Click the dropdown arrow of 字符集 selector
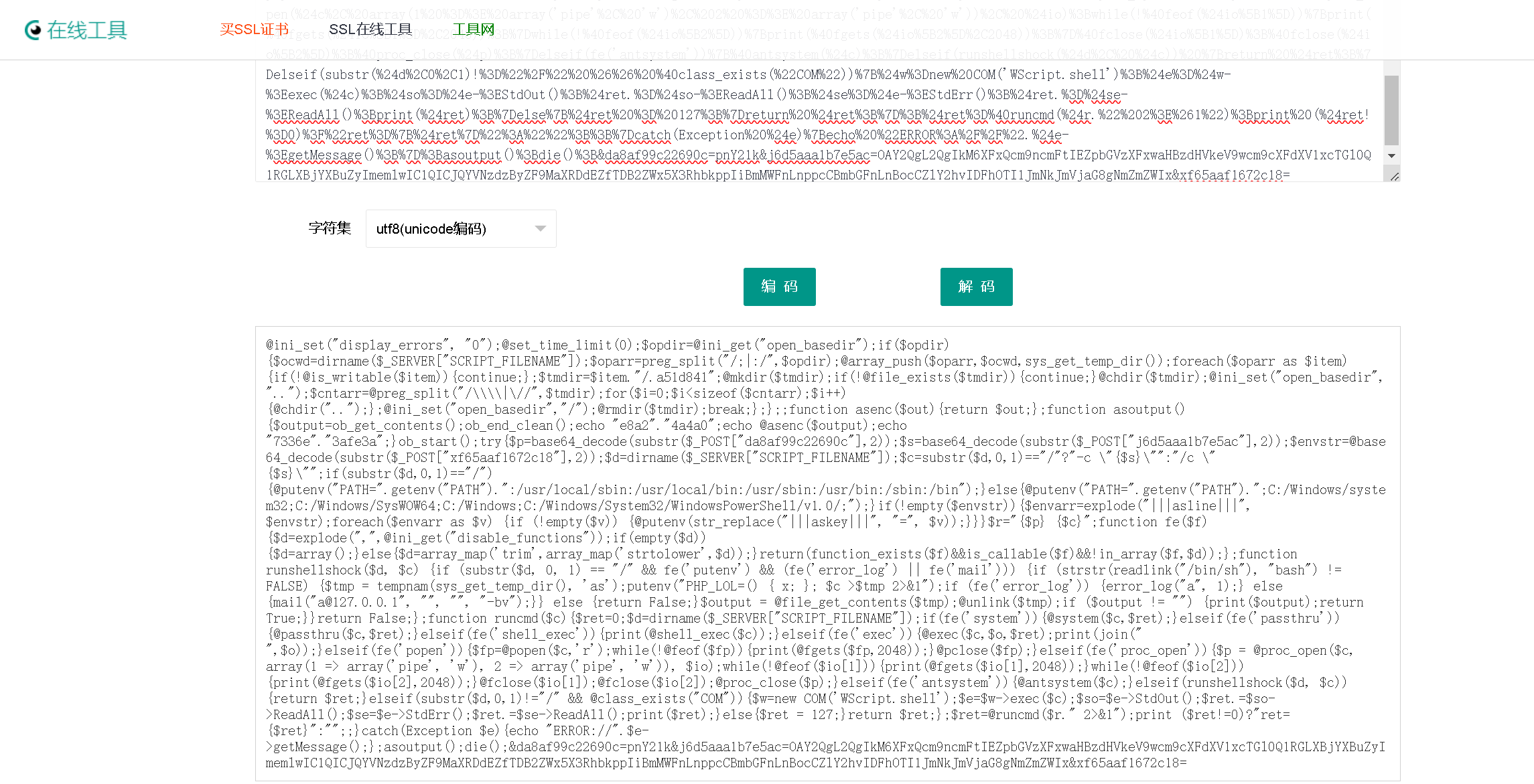The height and width of the screenshot is (784, 1534). pos(540,229)
